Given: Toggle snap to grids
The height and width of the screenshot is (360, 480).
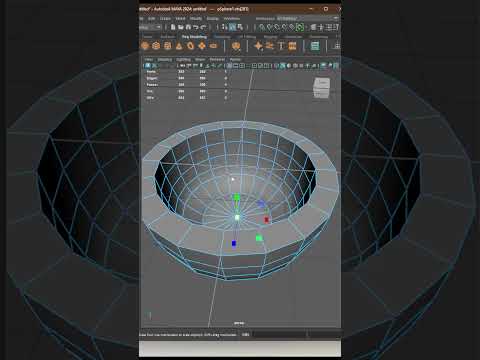Looking at the screenshot, I should pos(262,27).
